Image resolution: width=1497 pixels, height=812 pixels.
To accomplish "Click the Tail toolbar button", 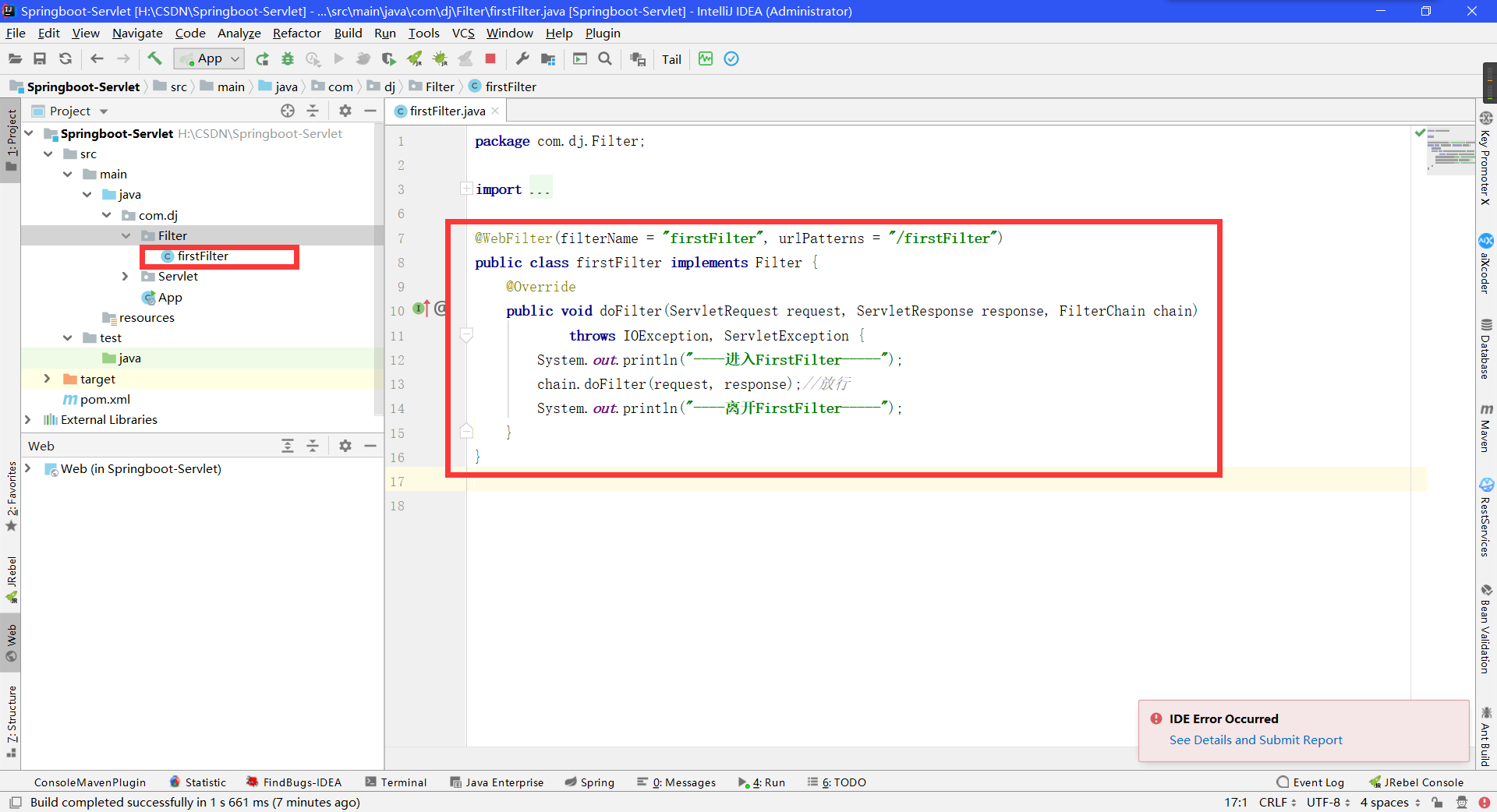I will tap(671, 59).
